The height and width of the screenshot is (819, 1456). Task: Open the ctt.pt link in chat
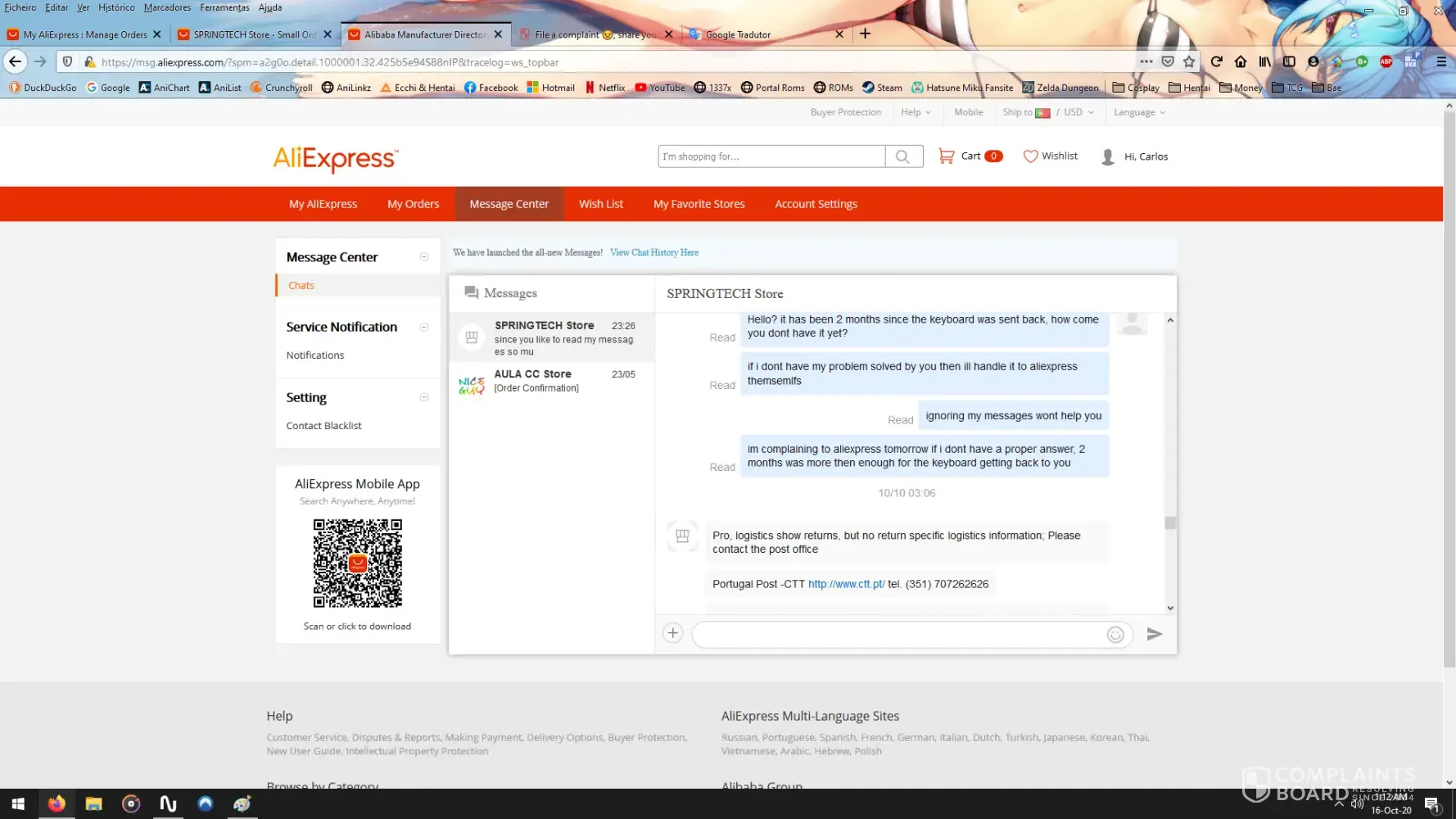click(x=846, y=584)
